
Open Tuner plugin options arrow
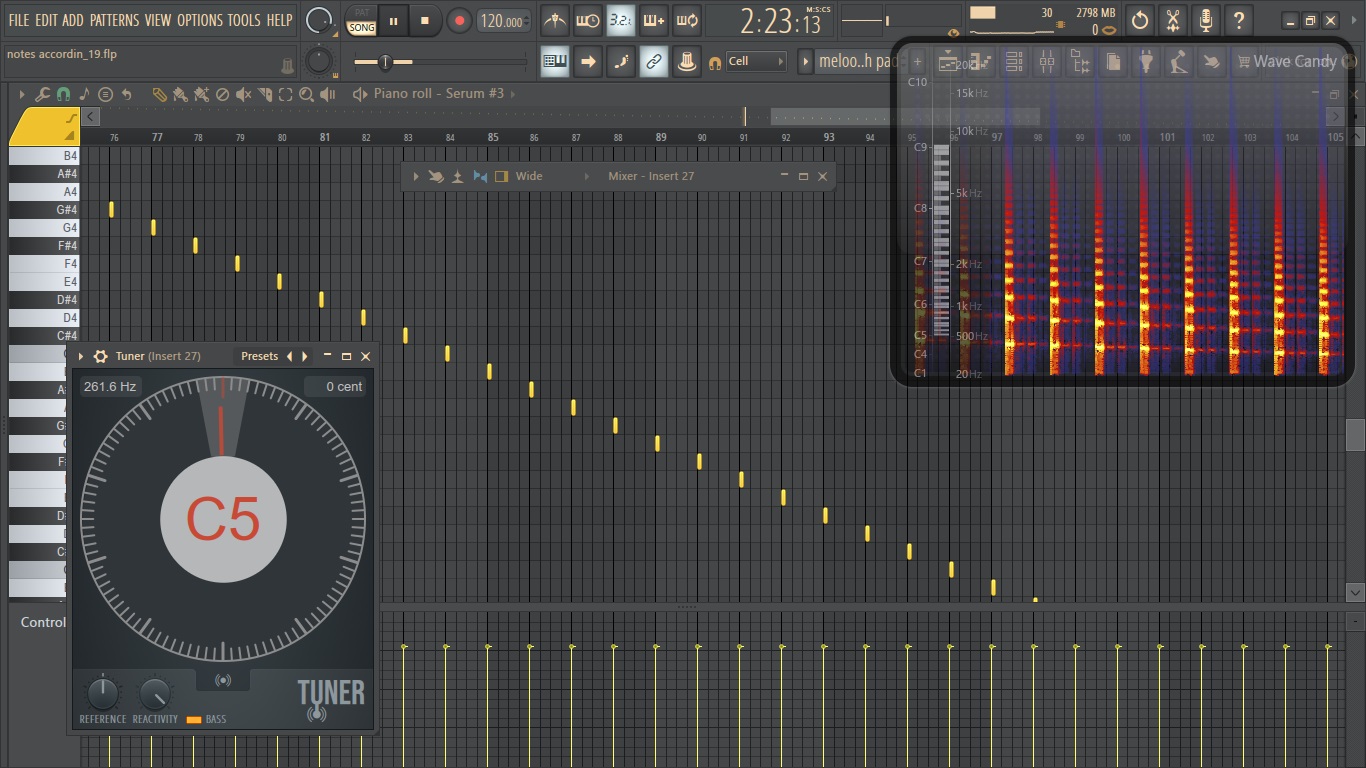pyautogui.click(x=81, y=356)
